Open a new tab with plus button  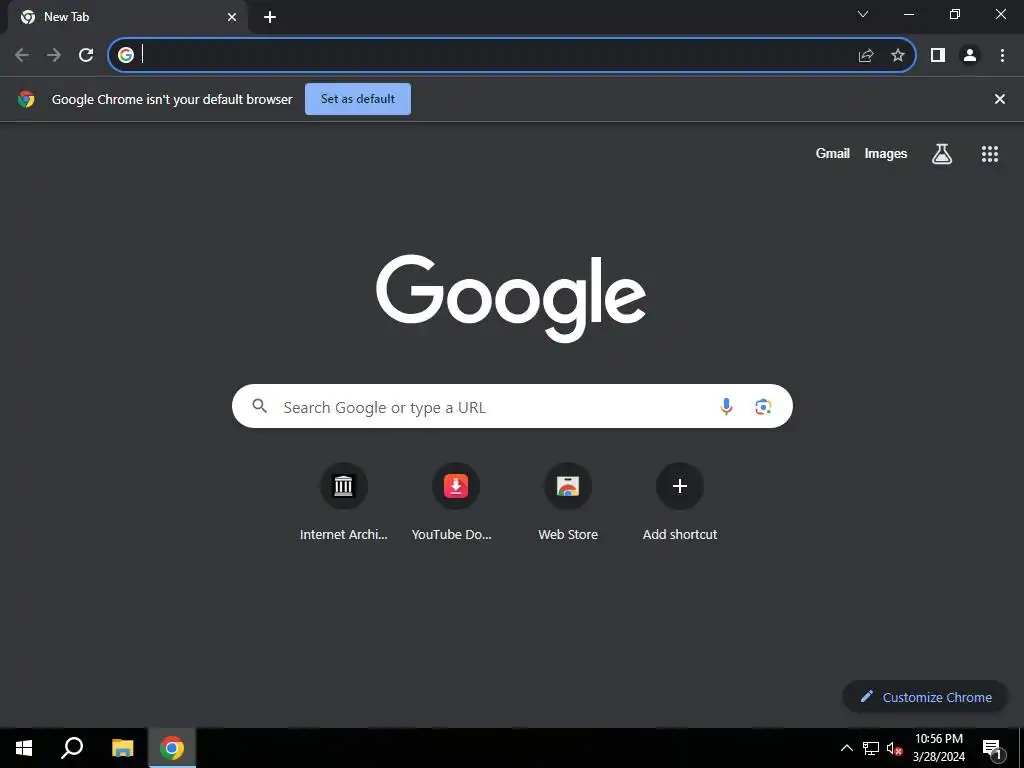pos(270,17)
